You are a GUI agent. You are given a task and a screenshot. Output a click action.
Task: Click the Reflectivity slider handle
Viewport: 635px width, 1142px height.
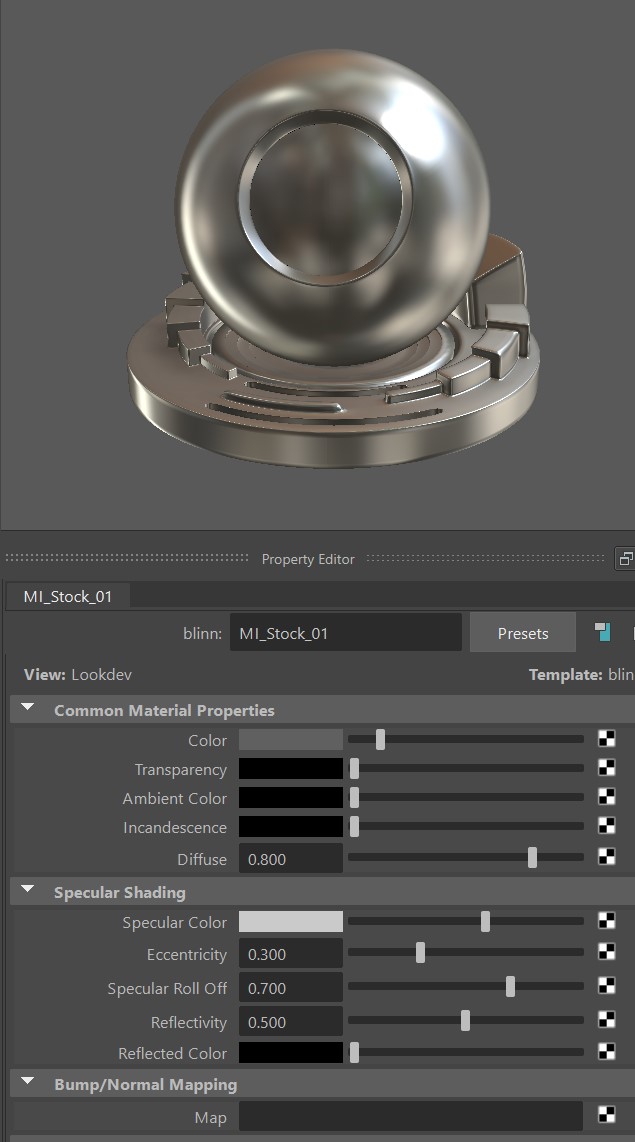point(465,1020)
